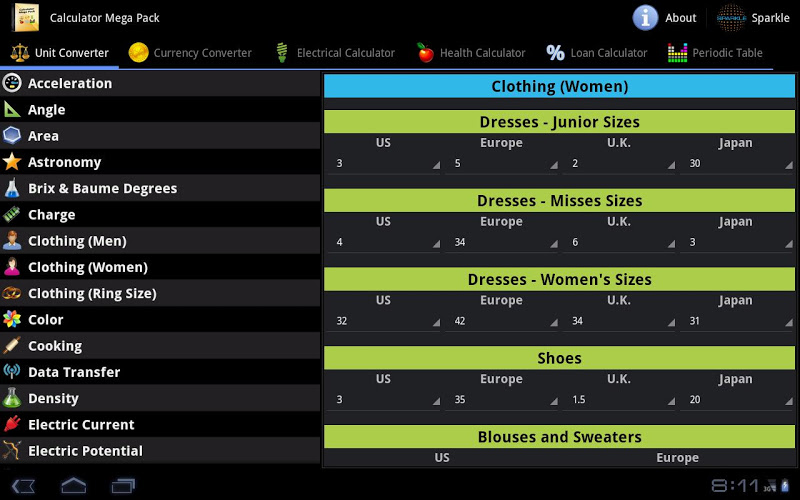Open Women's Sizes US dropdown showing 32
Image resolution: width=800 pixels, height=500 pixels.
pos(385,321)
